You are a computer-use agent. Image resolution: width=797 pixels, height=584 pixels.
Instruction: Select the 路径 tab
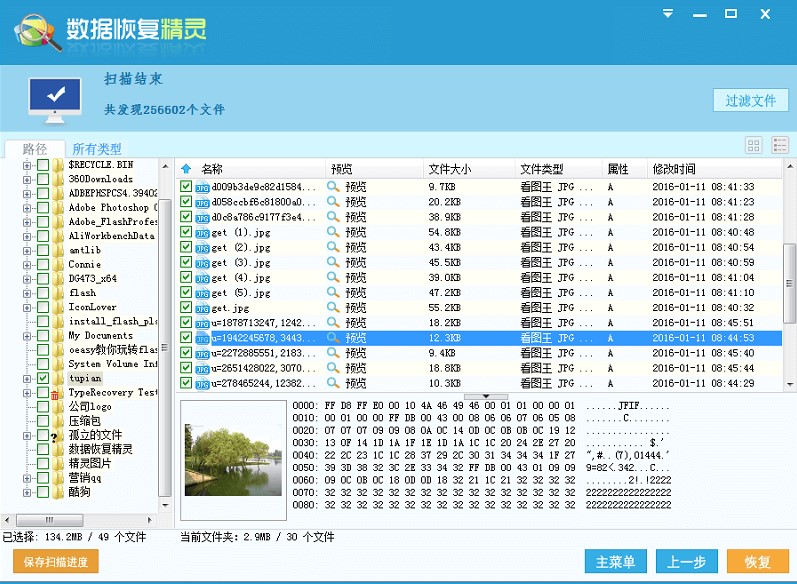coord(35,148)
